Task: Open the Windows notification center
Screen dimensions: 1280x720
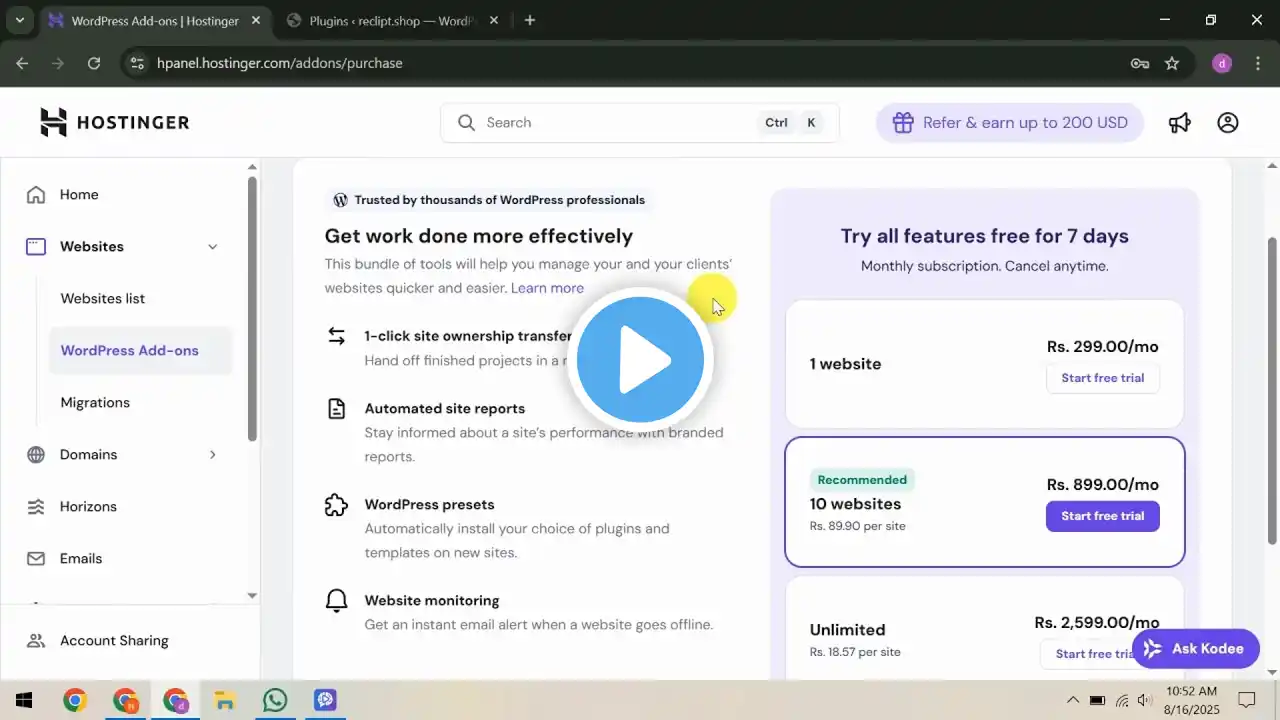Action: click(1247, 700)
